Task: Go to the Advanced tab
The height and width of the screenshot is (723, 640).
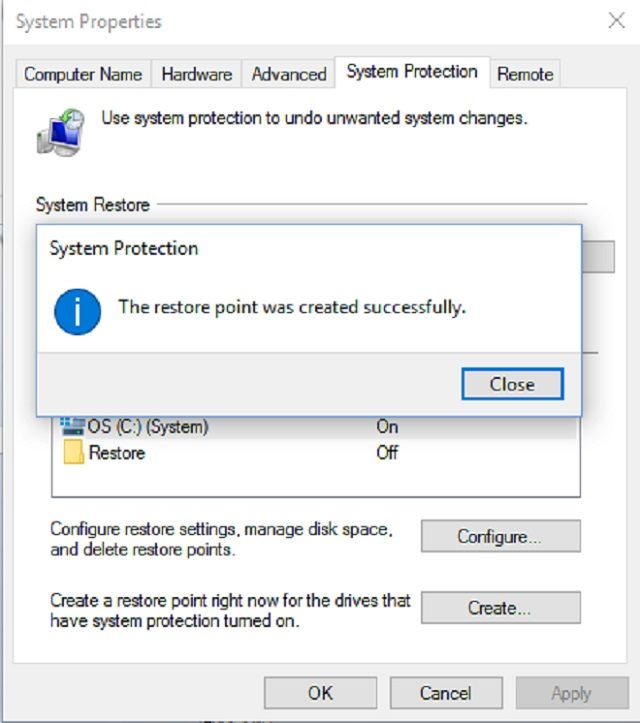Action: [x=289, y=74]
